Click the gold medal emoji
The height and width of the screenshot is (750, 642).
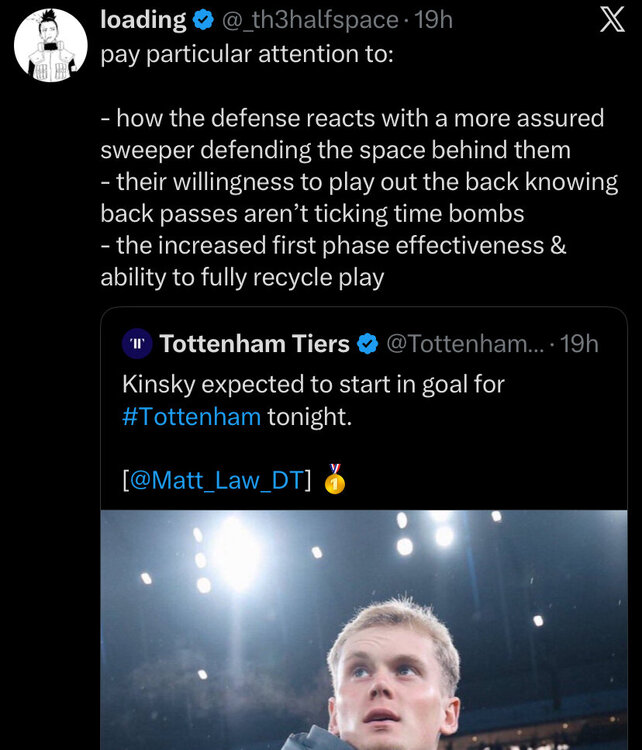click(x=335, y=479)
